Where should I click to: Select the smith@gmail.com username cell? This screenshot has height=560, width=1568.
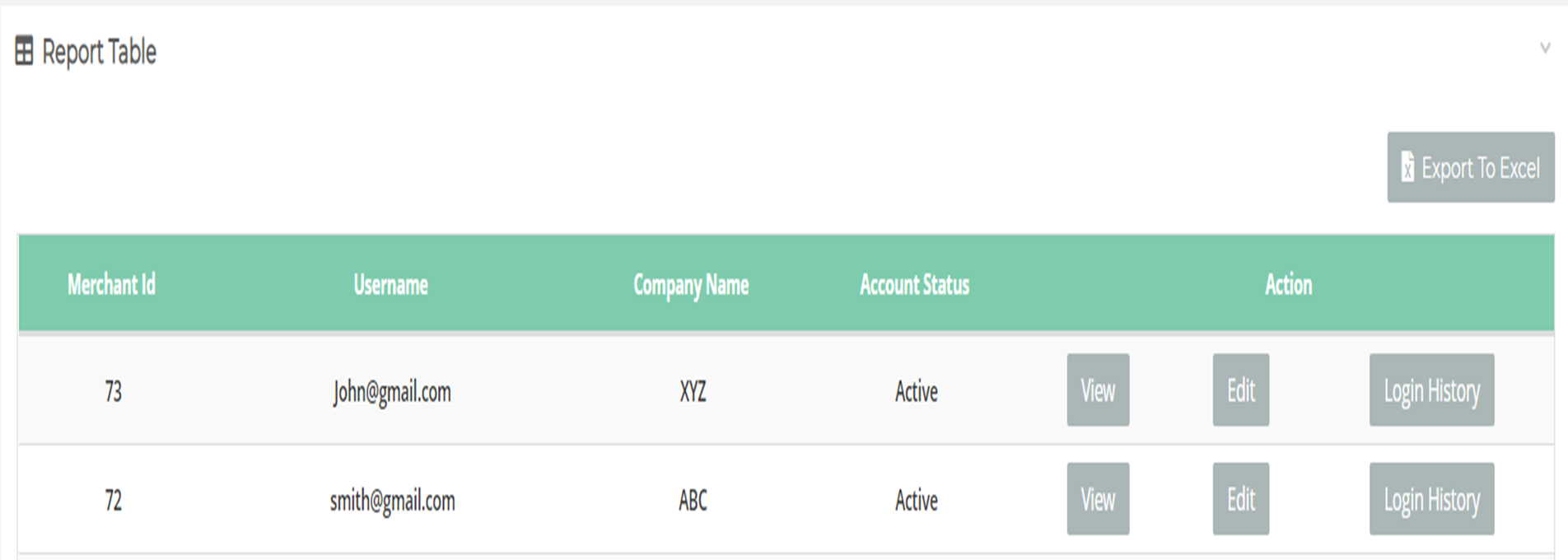click(392, 500)
